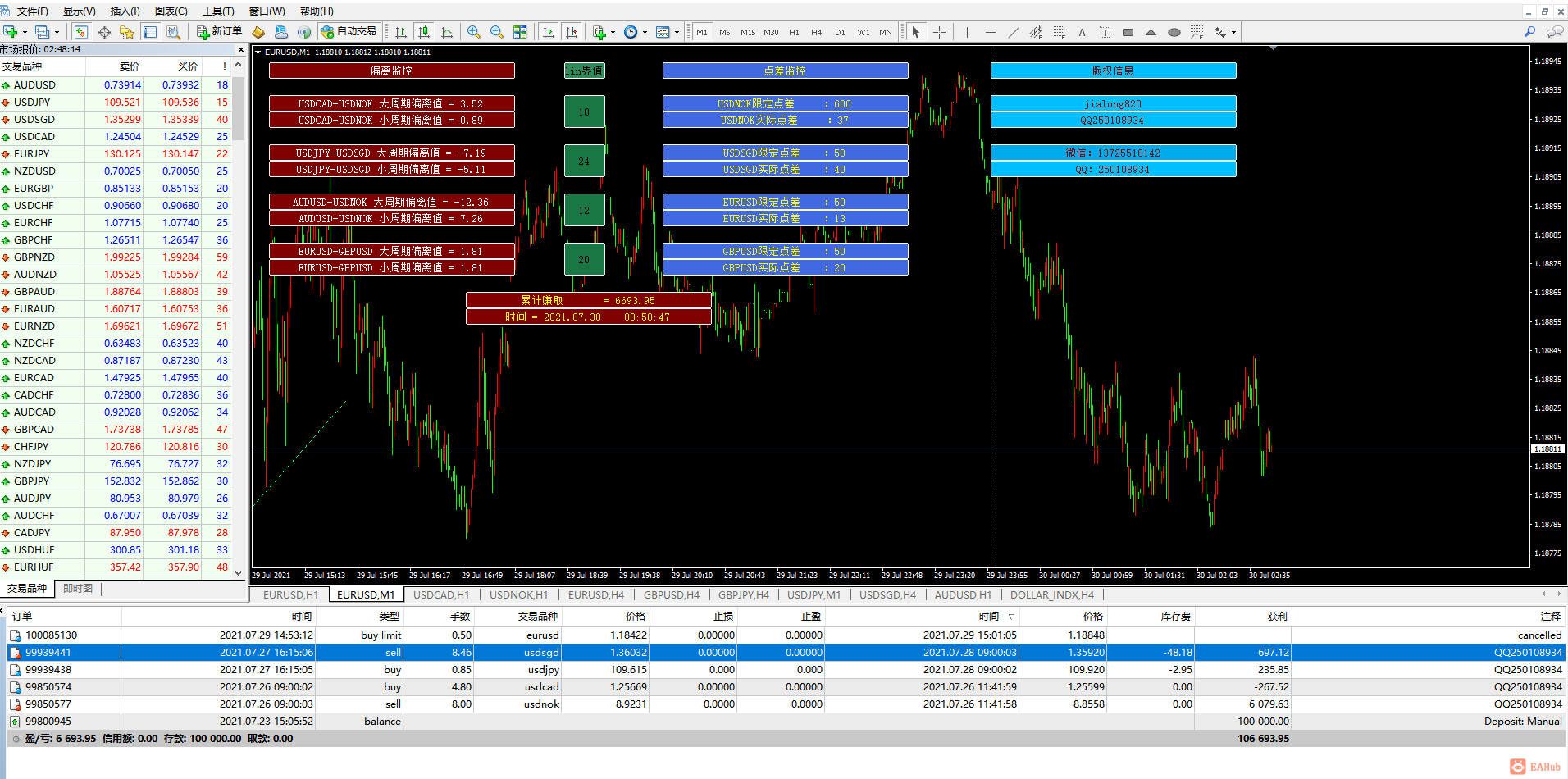This screenshot has height=779, width=1568.
Task: Launch MetaEditor yellow book icon
Action: click(258, 32)
